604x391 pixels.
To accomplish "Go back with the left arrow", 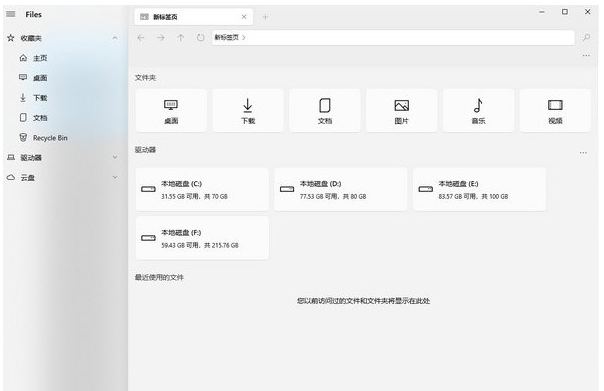I will 141,37.
